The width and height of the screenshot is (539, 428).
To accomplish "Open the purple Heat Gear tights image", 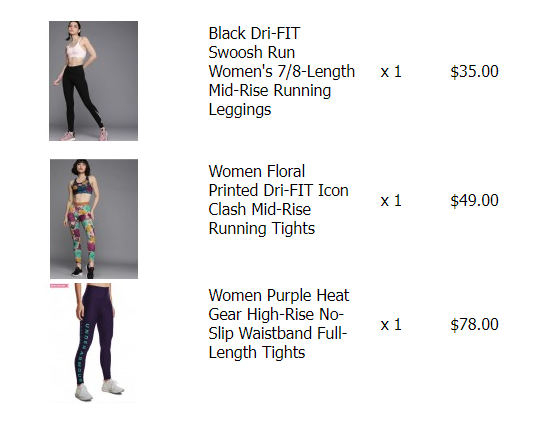I will click(94, 343).
